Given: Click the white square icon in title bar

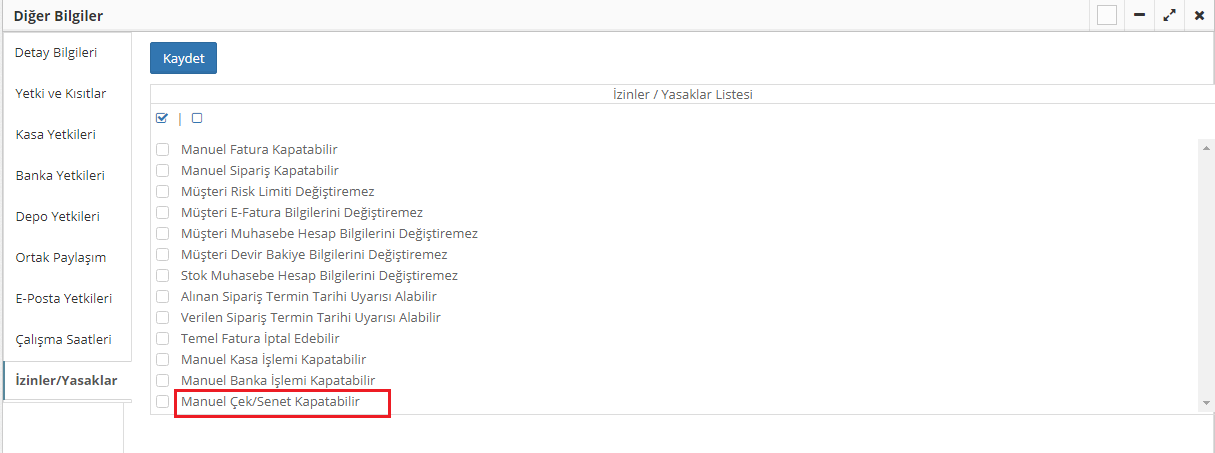Looking at the screenshot, I should point(1106,15).
